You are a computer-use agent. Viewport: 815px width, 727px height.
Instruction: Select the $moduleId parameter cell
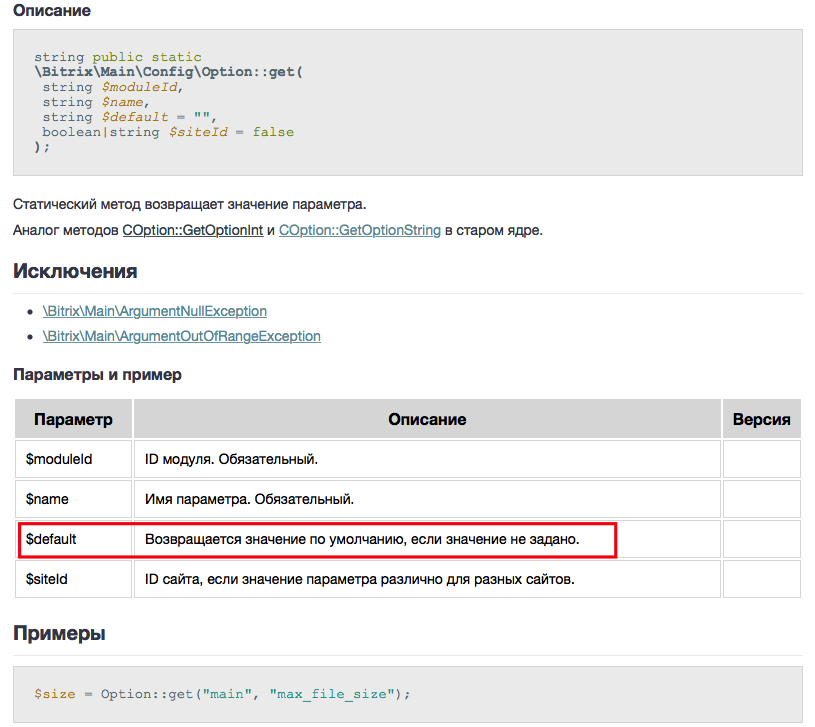click(x=59, y=459)
